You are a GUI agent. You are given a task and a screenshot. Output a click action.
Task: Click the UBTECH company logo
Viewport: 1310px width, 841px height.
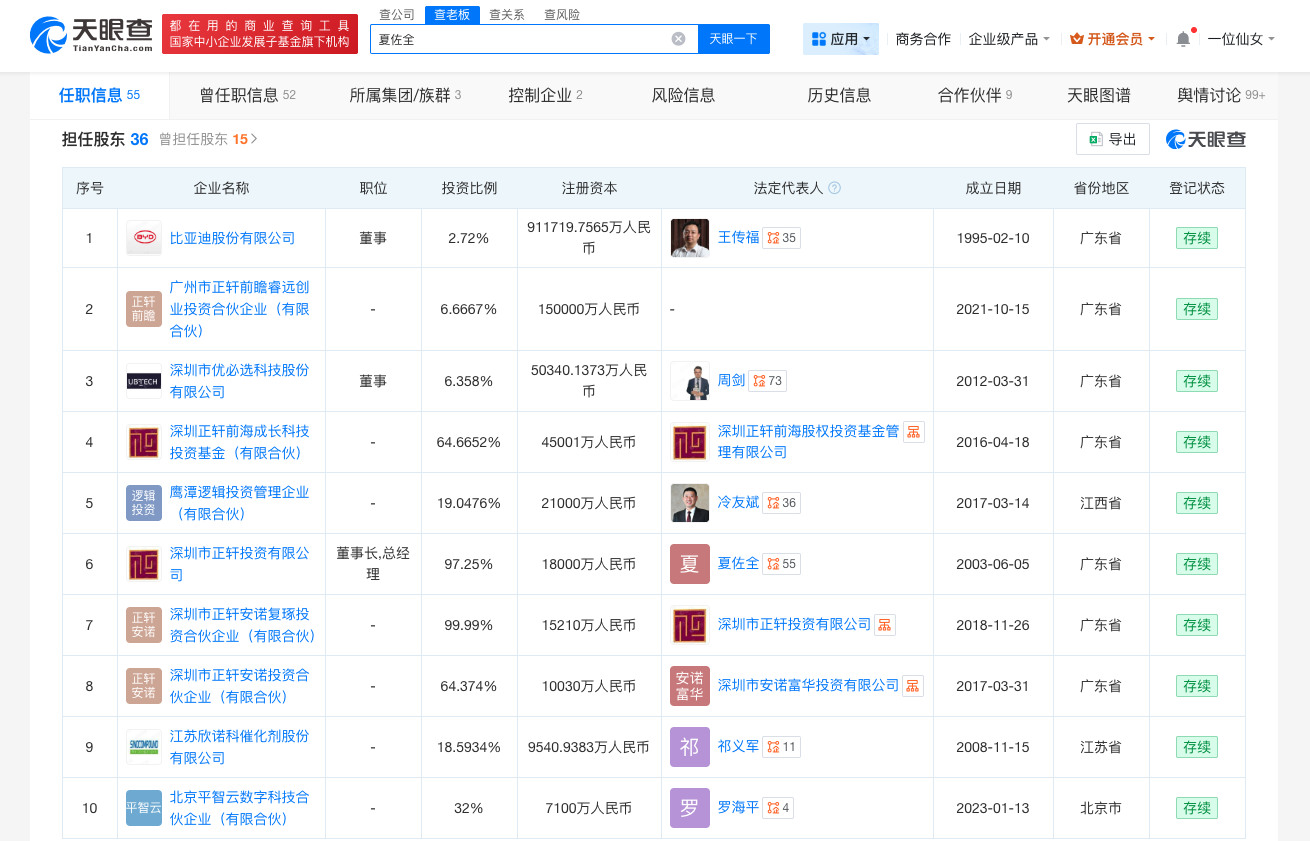[144, 381]
